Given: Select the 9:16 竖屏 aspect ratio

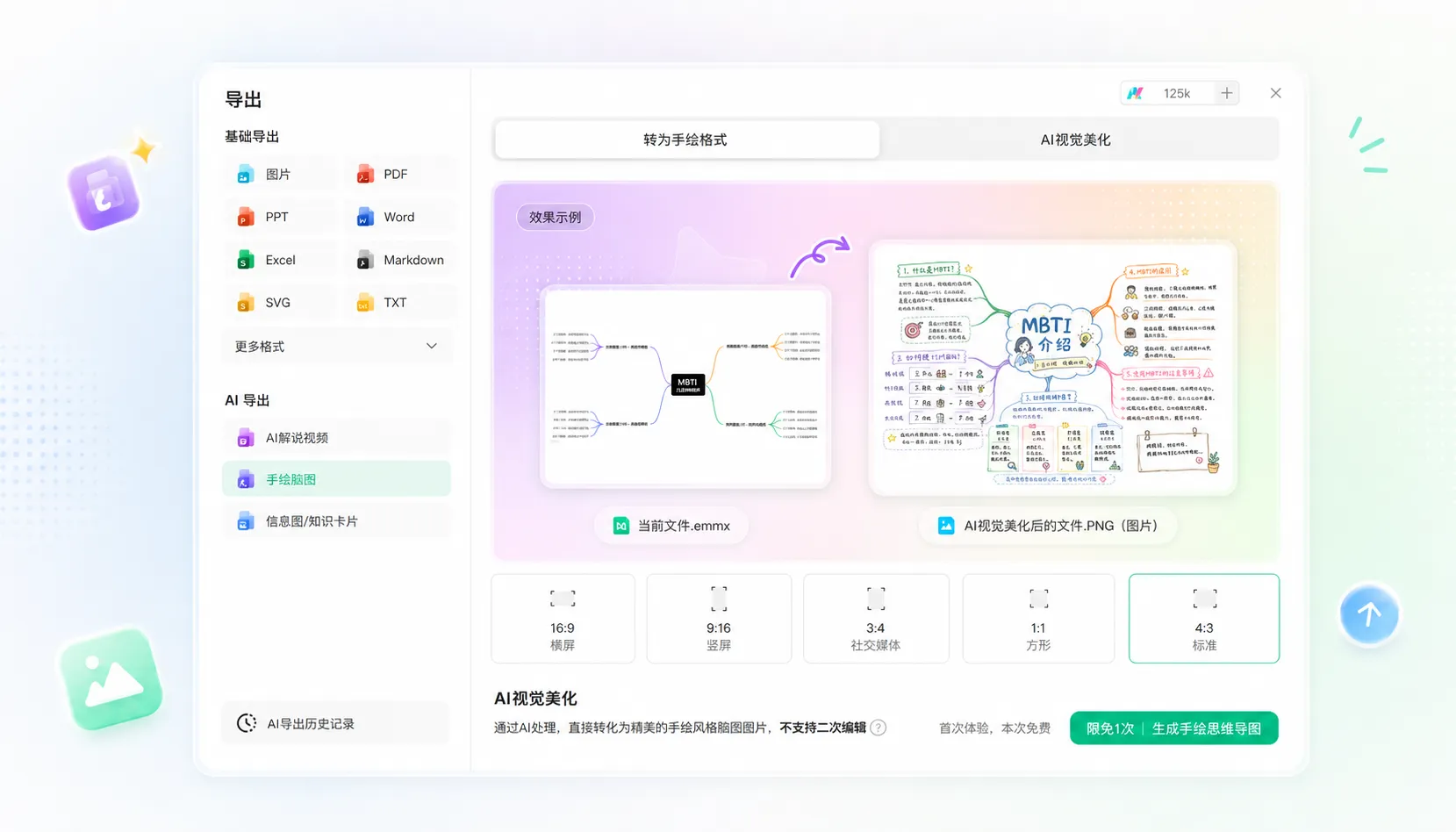Looking at the screenshot, I should click(x=719, y=618).
